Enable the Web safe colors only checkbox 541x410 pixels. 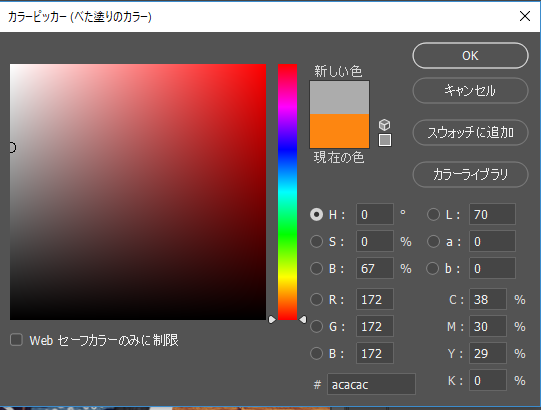point(17,340)
